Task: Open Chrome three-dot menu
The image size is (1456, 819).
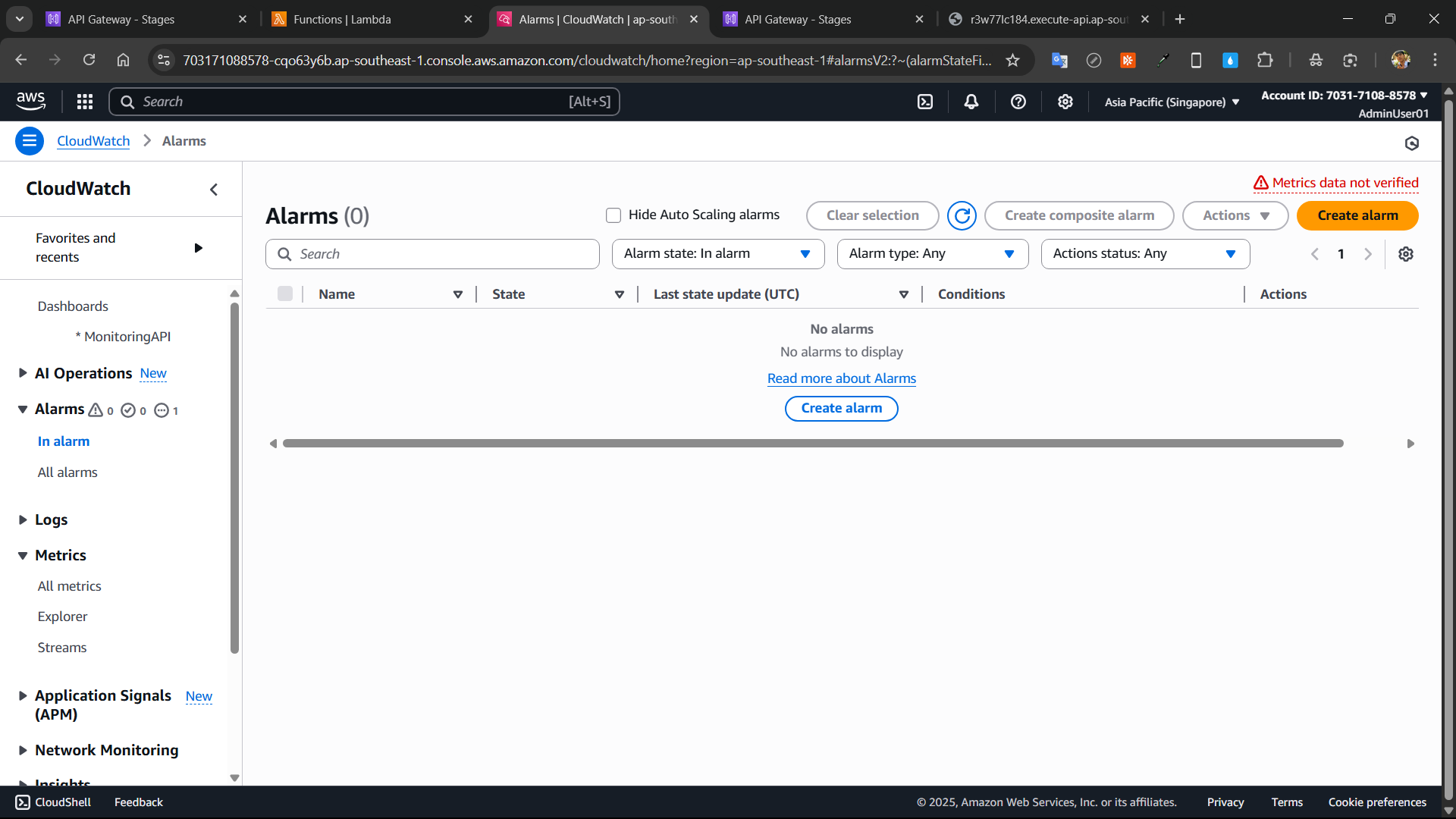Action: [1435, 60]
